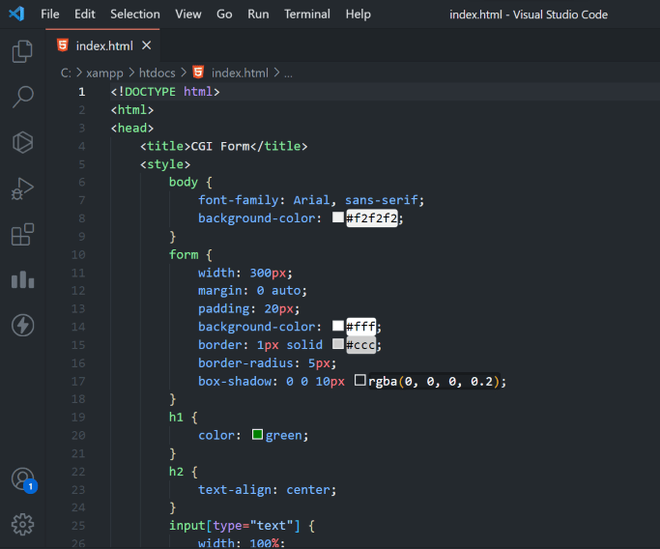Click the h1 selector on line 19
The height and width of the screenshot is (549, 660).
tap(176, 417)
